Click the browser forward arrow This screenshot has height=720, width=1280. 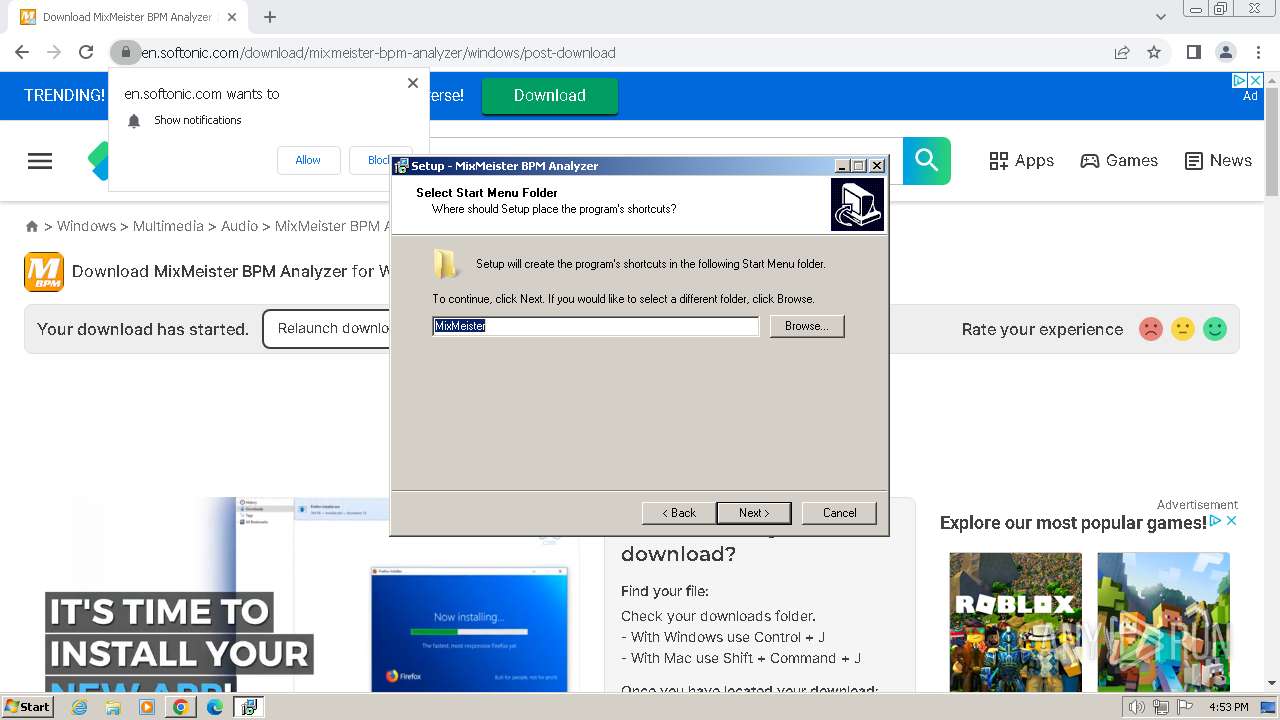[x=54, y=52]
